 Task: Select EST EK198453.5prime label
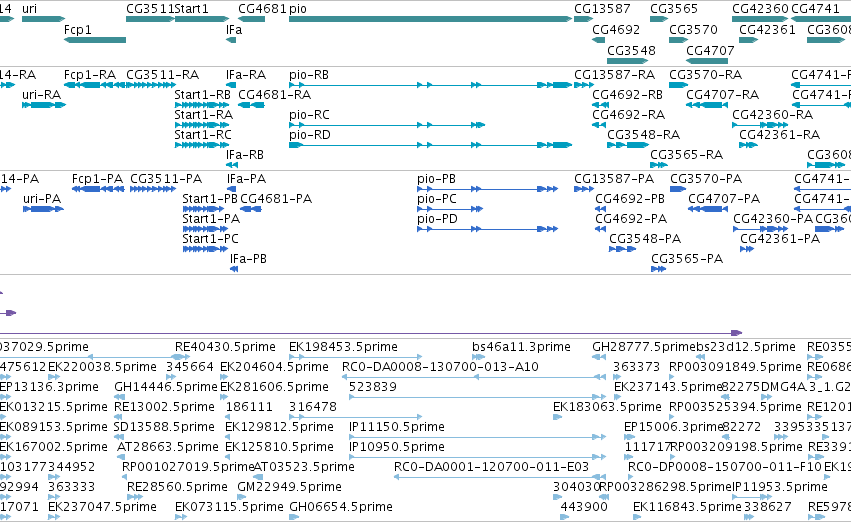(x=344, y=347)
